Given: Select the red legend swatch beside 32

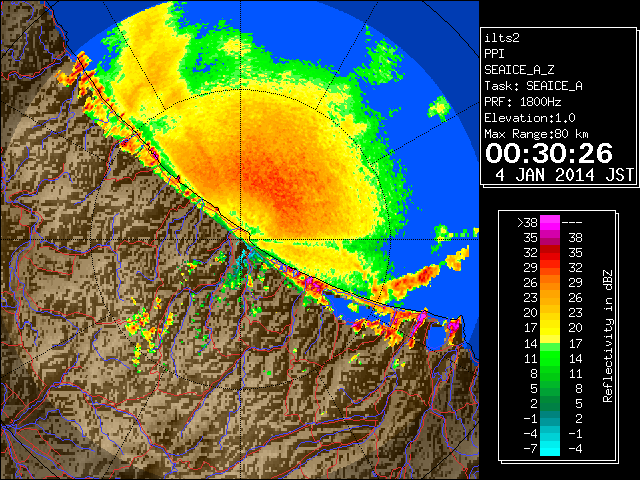Looking at the screenshot, I should (x=550, y=253).
